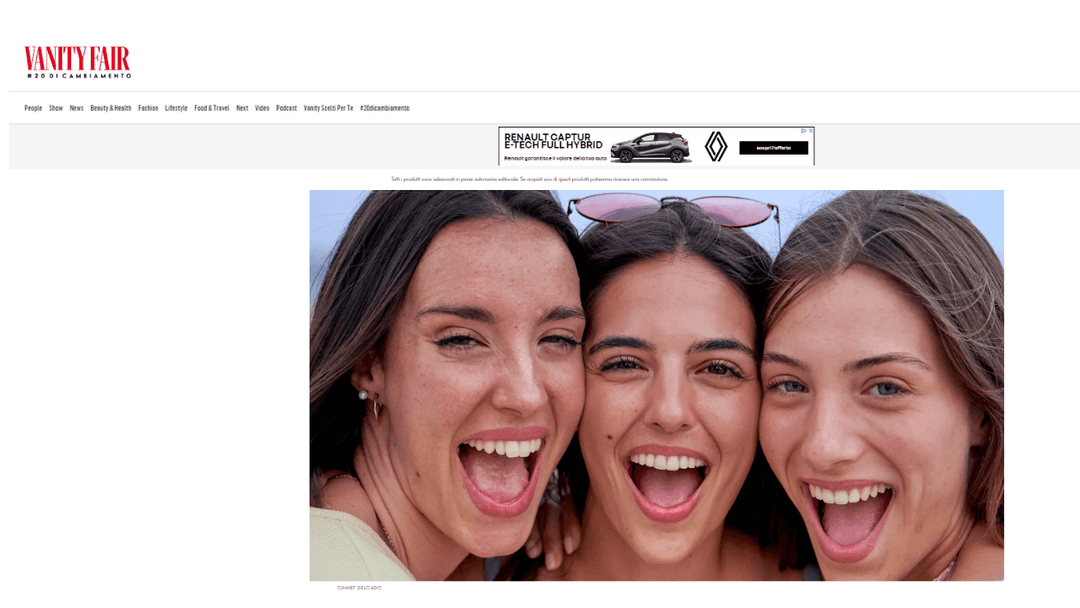The image size is (1080, 608).
Task: Open the People section
Action: [x=33, y=108]
